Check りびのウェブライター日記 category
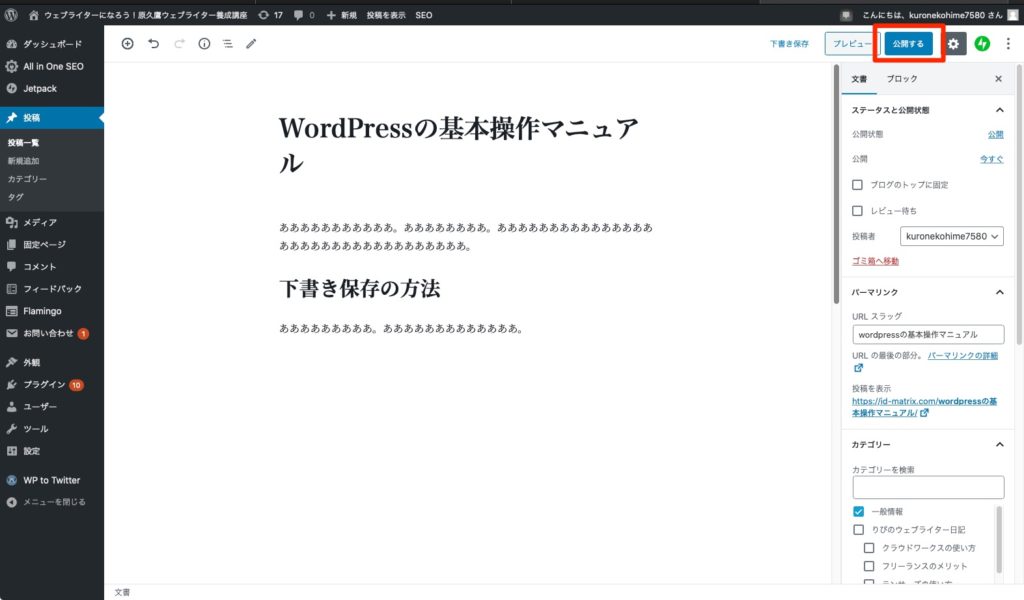Image resolution: width=1024 pixels, height=600 pixels. [858, 529]
